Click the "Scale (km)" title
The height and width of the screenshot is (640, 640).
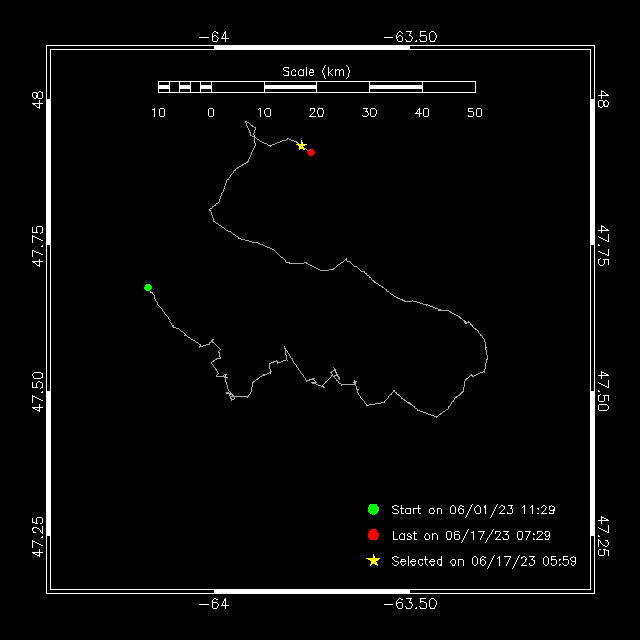[x=316, y=72]
